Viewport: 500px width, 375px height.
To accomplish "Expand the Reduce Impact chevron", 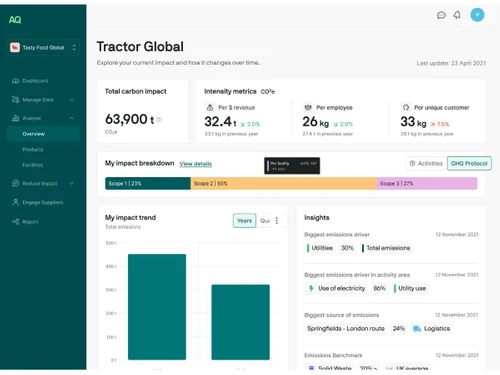I will coord(72,183).
